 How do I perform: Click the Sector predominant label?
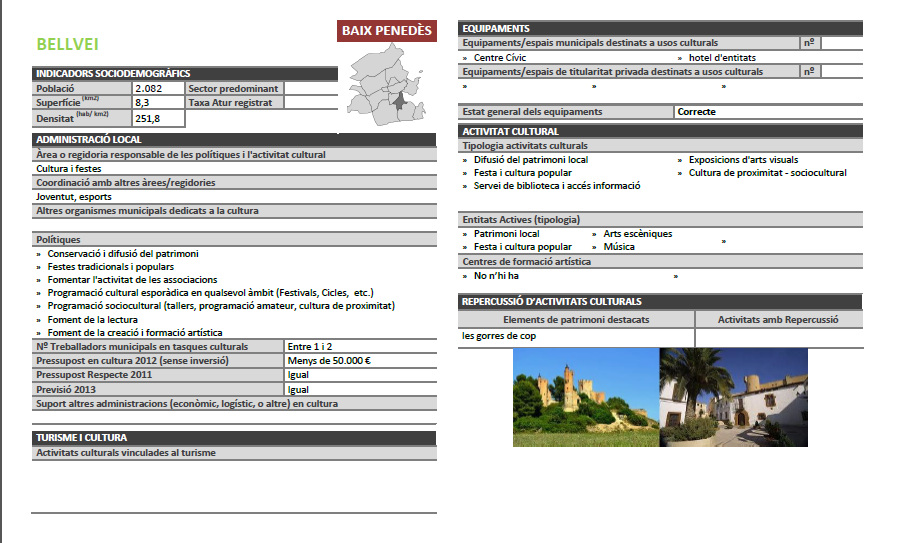(233, 89)
